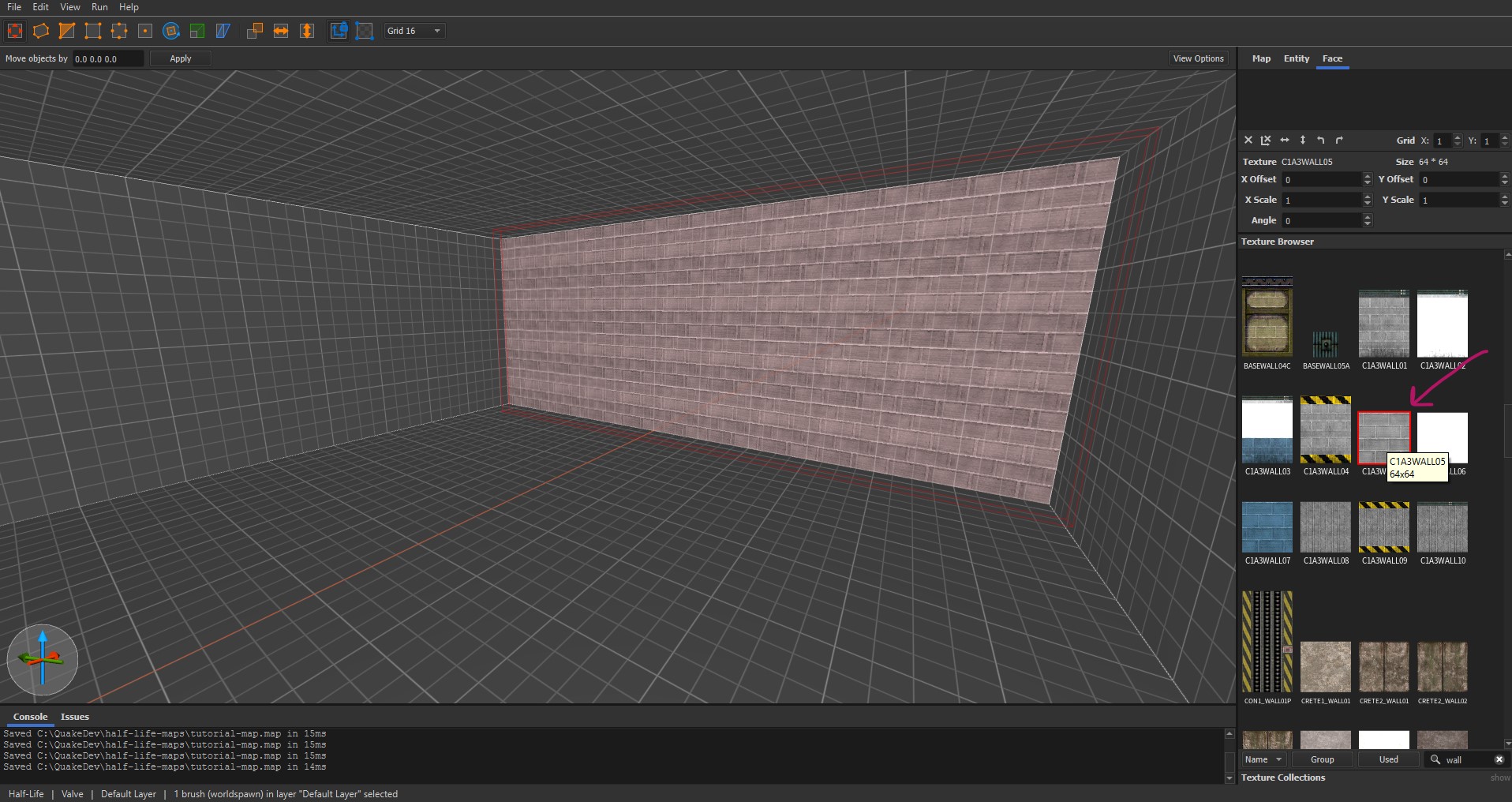
Task: Open the Name sort dropdown
Action: tap(1263, 759)
